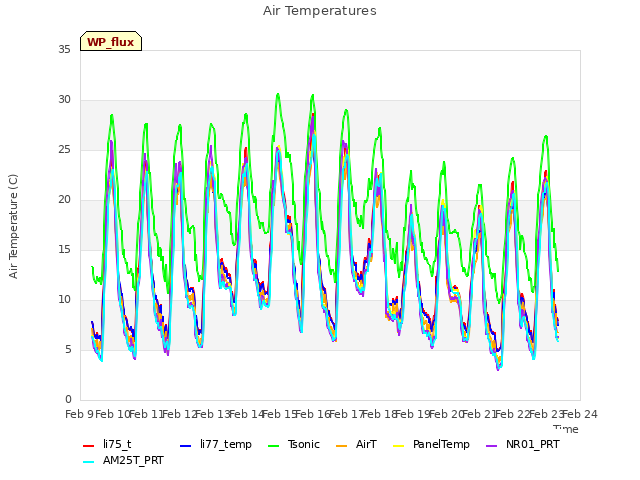
Task: Click the WP_flux site label badge
Action: click(x=111, y=42)
